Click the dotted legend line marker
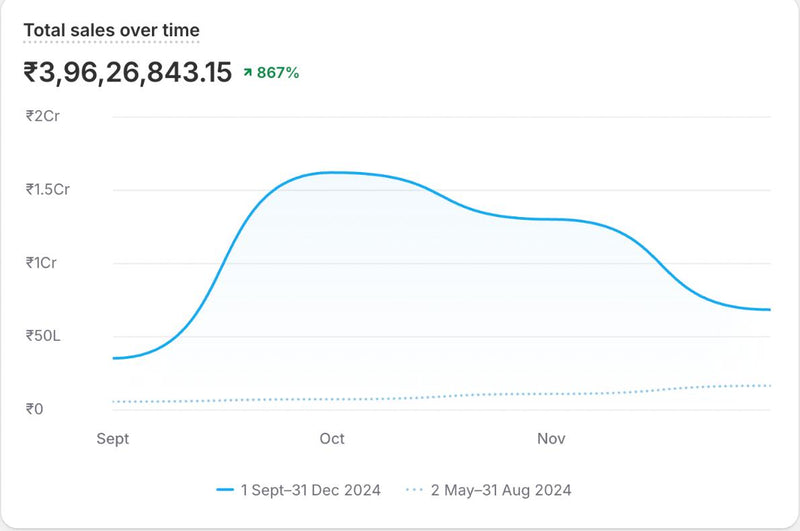Viewport: 800px width, 531px height. point(414,490)
